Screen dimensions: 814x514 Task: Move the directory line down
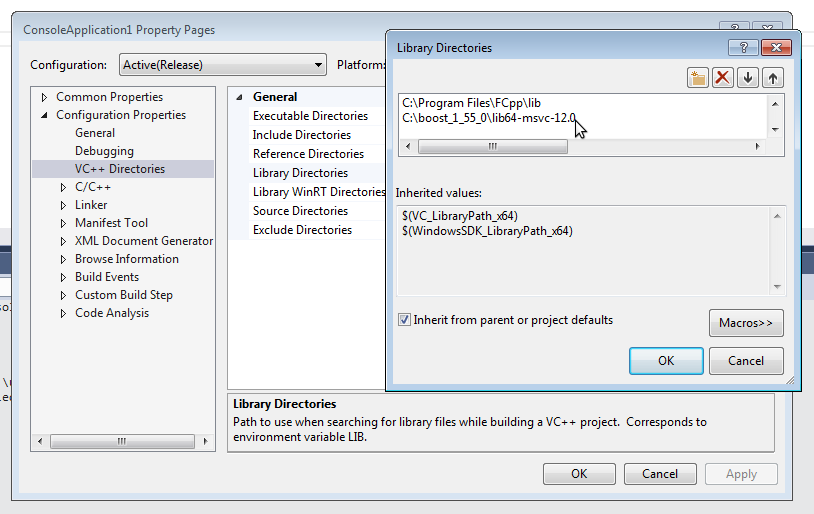[748, 78]
